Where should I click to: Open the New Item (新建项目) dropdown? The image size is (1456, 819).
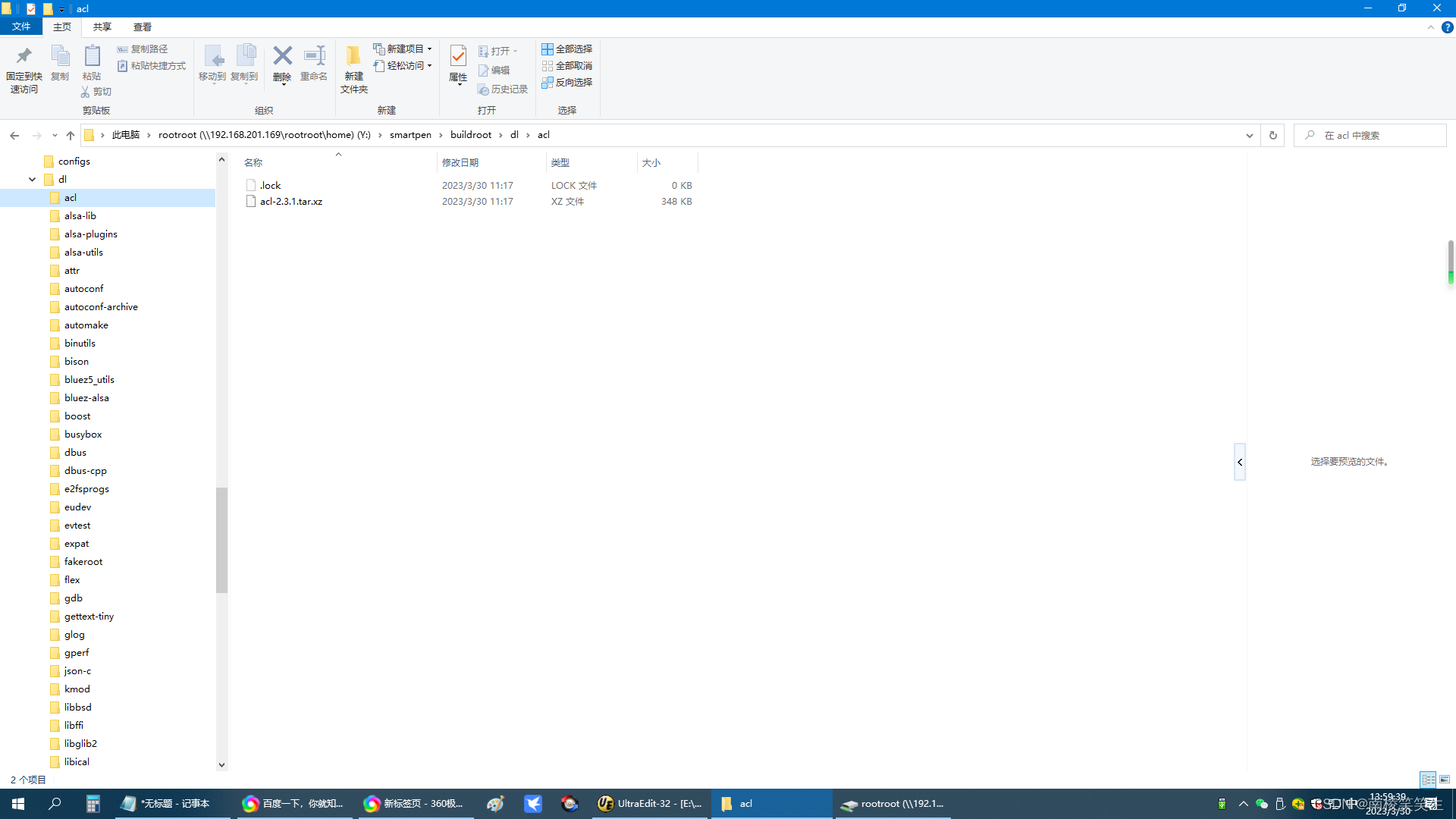[403, 49]
